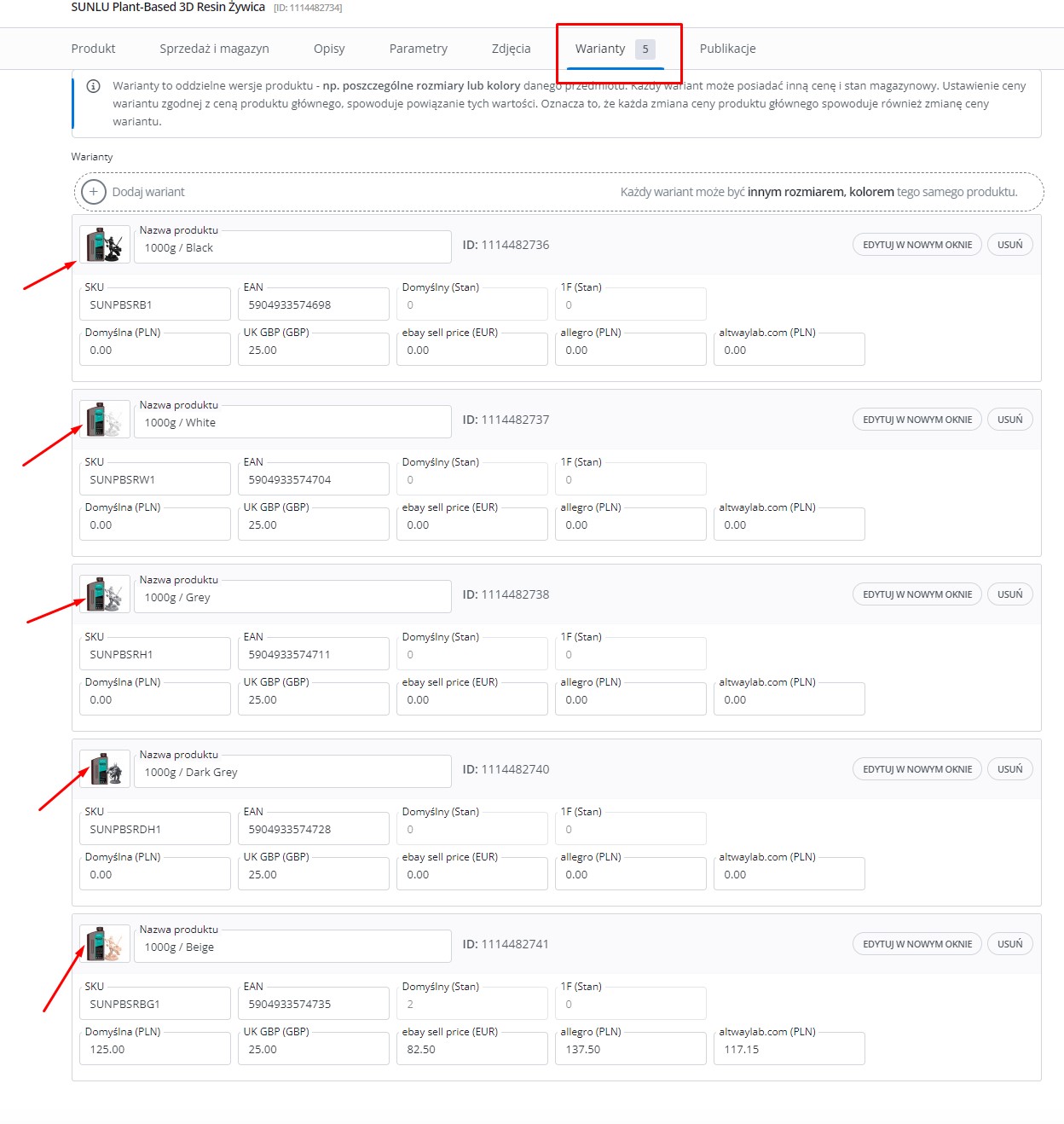Go to the Zdjęcia tab
The image size is (1064, 1124).
(511, 49)
